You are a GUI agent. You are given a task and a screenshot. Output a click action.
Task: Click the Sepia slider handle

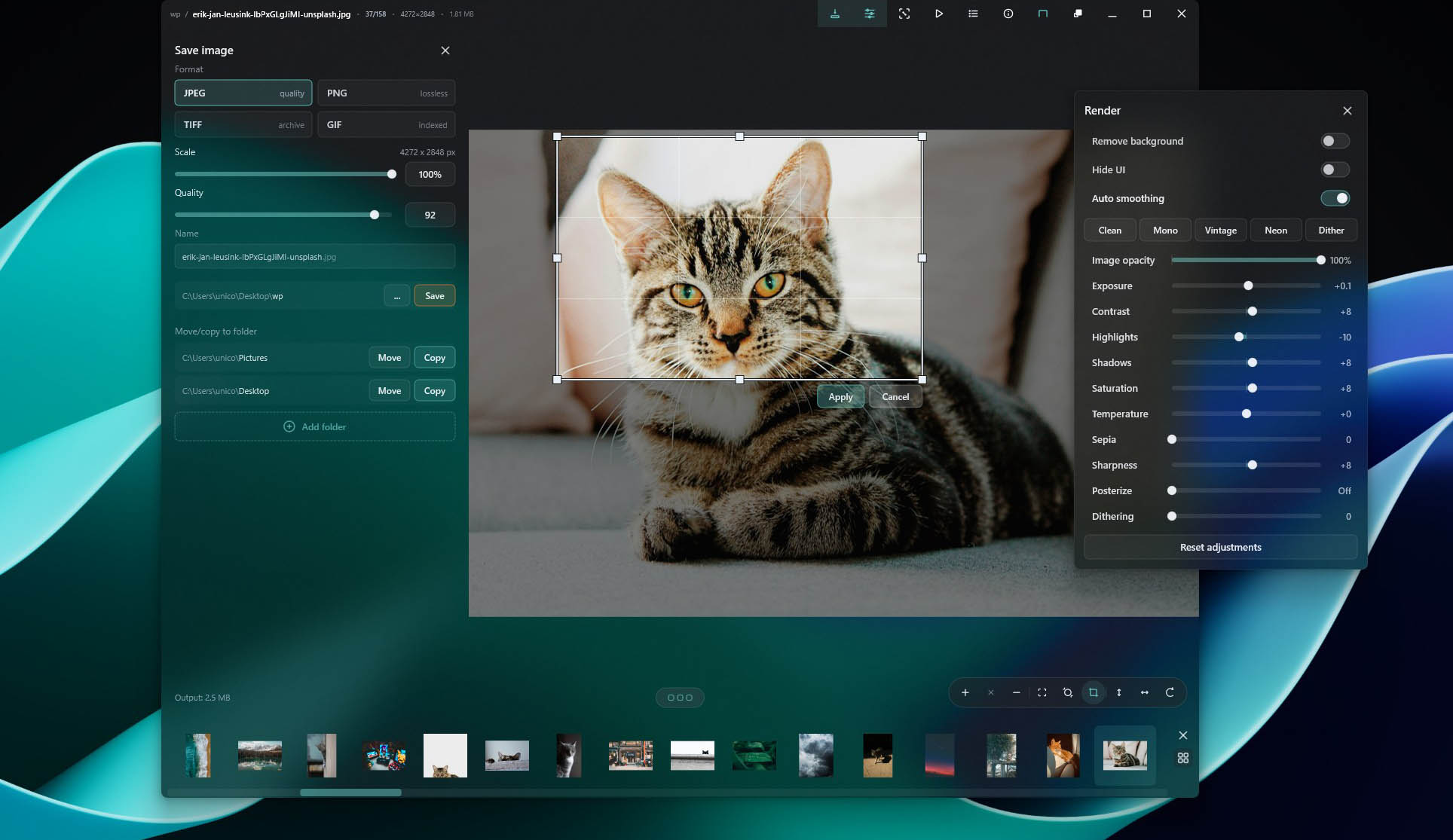[x=1172, y=439]
